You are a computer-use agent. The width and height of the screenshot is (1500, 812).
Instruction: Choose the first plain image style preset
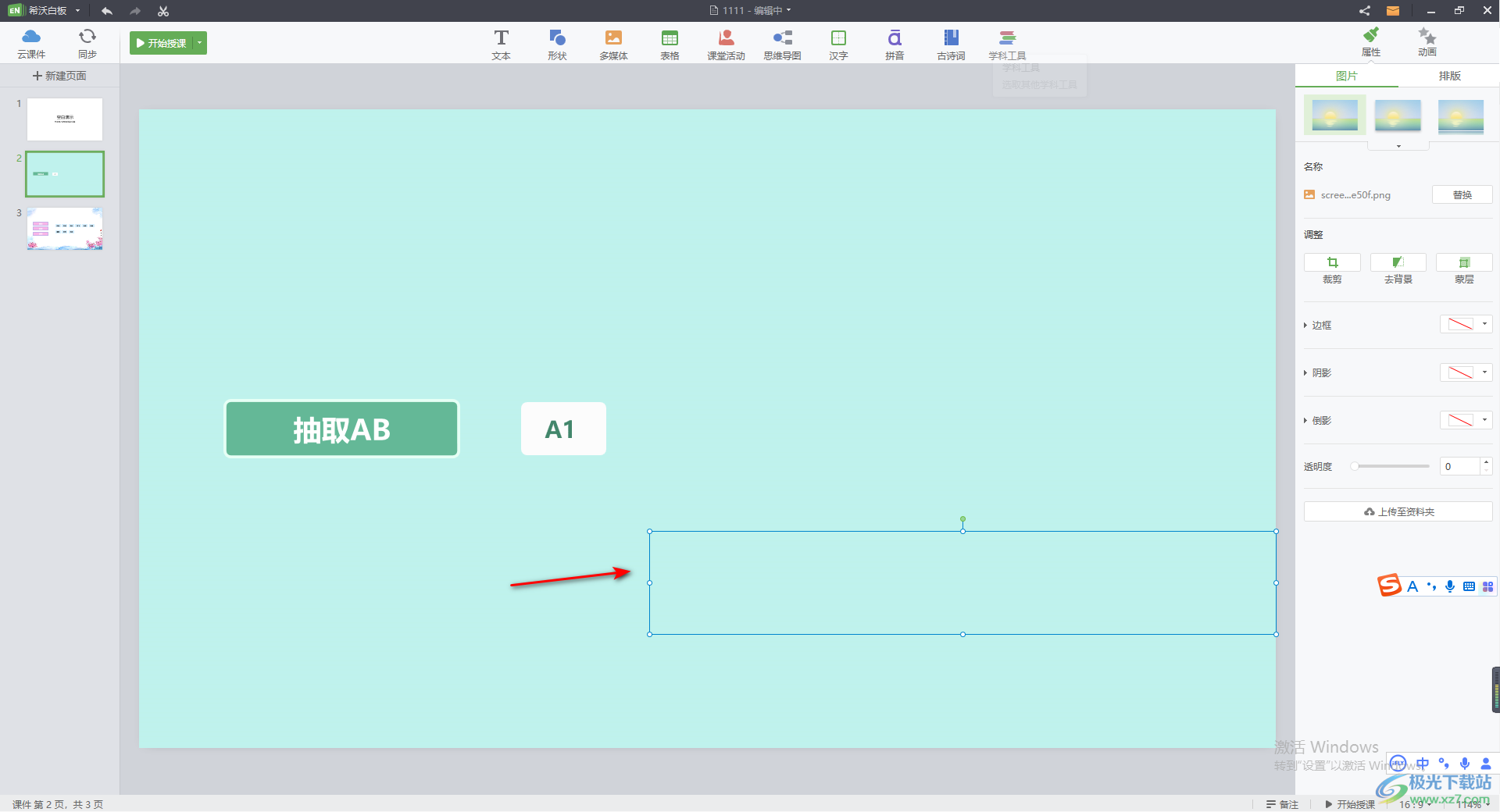[x=1335, y=116]
